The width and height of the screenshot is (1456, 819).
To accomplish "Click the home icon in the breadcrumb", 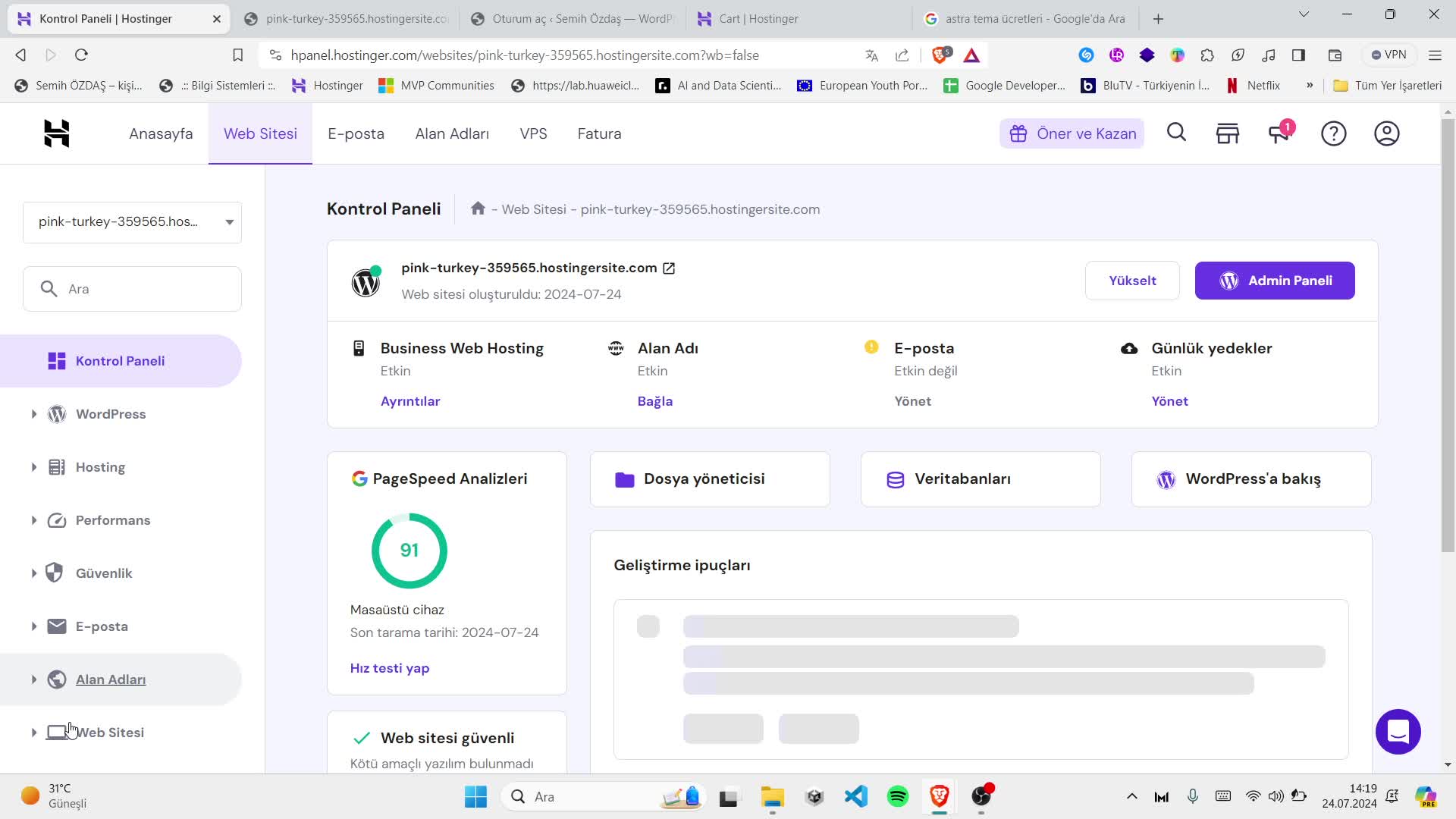I will (478, 209).
